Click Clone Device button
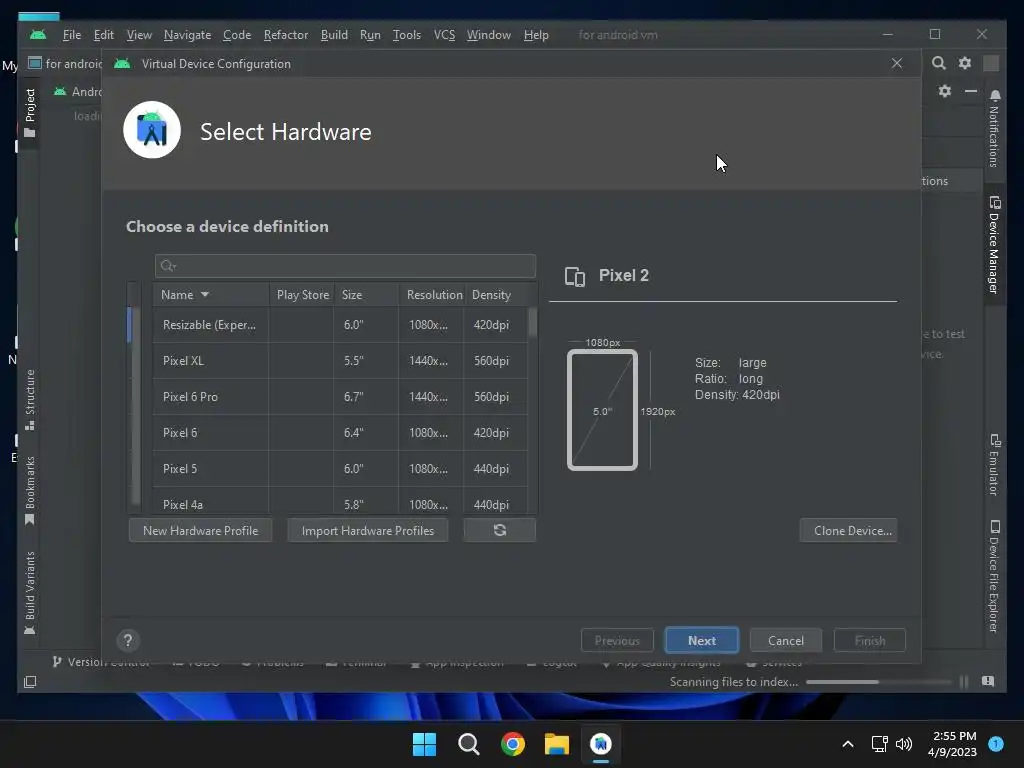The height and width of the screenshot is (768, 1024). point(848,530)
